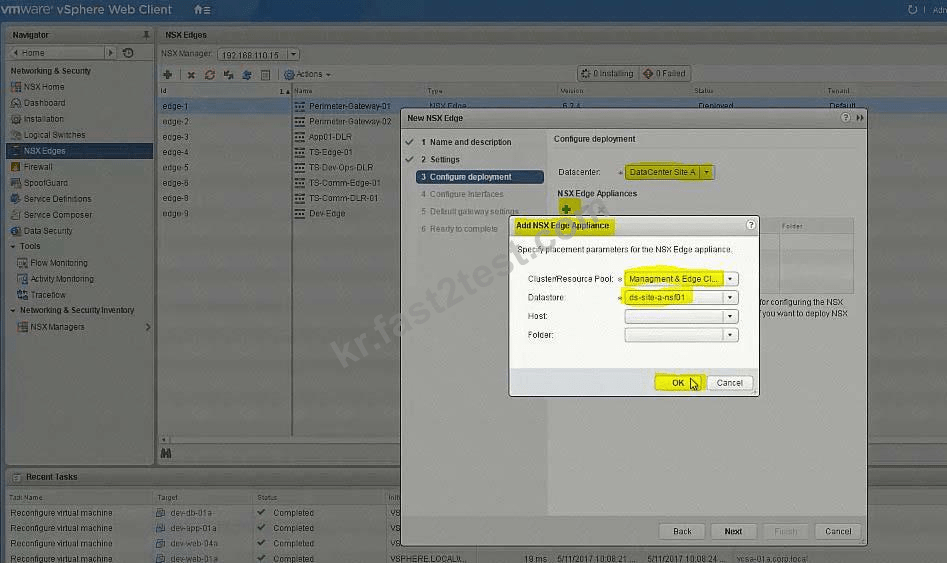Click dev-db-01a target in Recent Tasks

click(x=191, y=513)
